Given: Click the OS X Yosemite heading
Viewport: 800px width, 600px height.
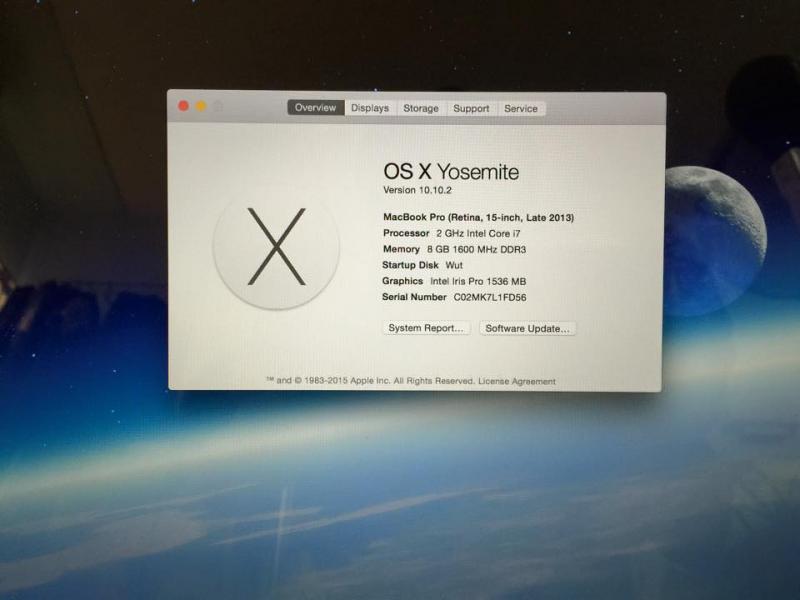Looking at the screenshot, I should (451, 171).
